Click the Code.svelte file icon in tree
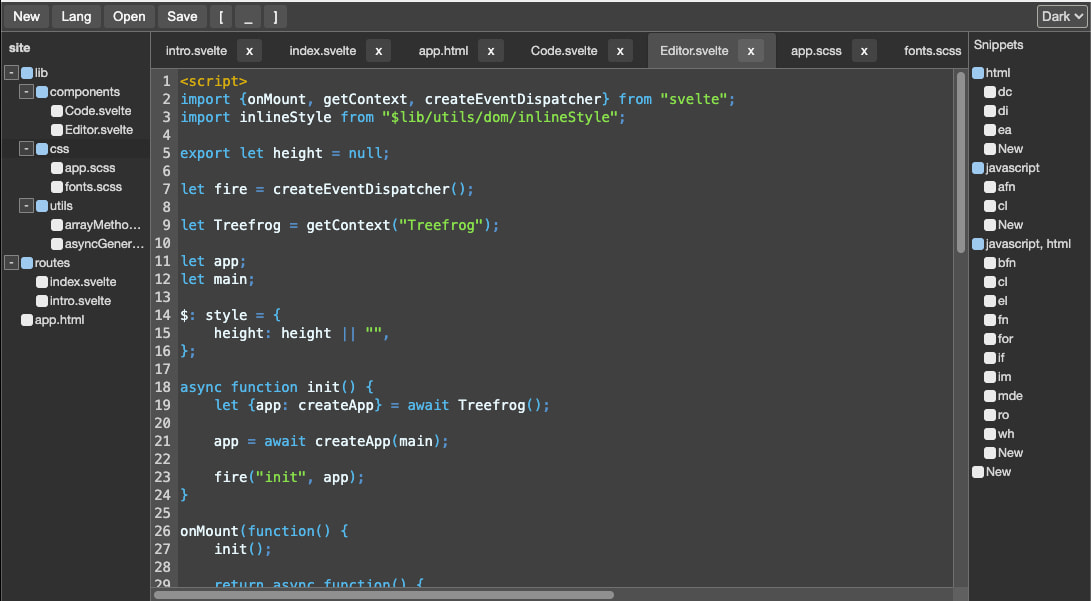 coord(57,111)
